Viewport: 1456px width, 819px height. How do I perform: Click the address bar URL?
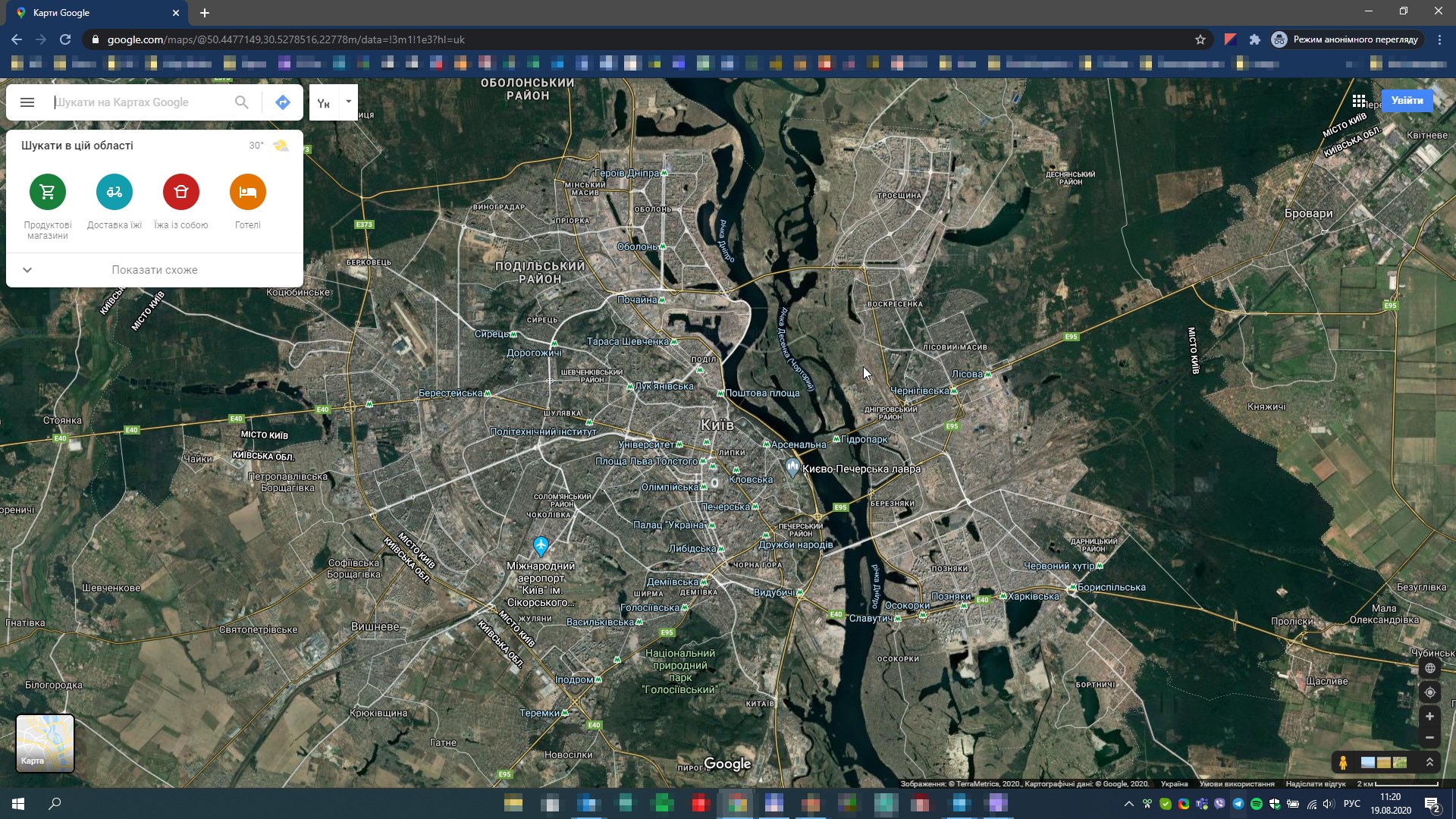pyautogui.click(x=286, y=39)
